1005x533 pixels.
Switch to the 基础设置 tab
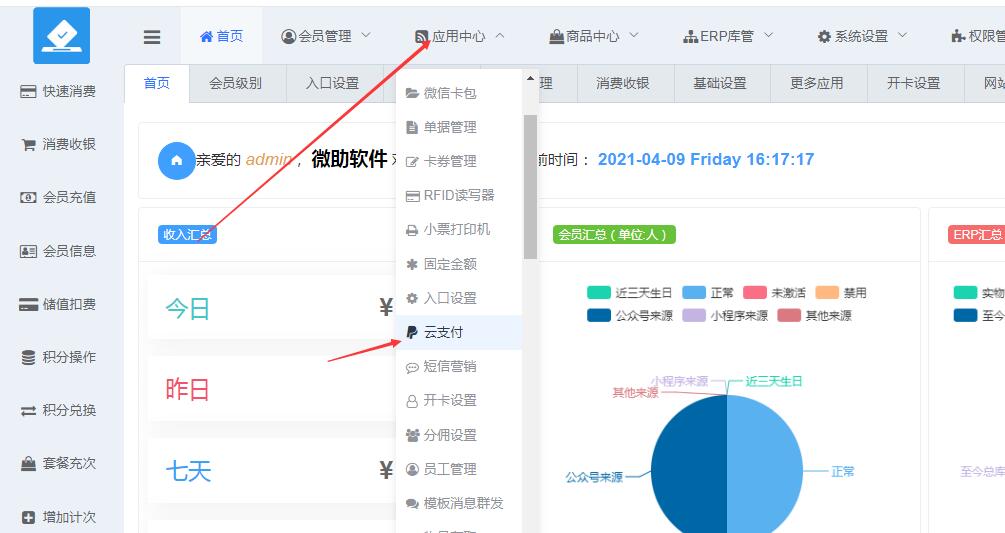(719, 83)
